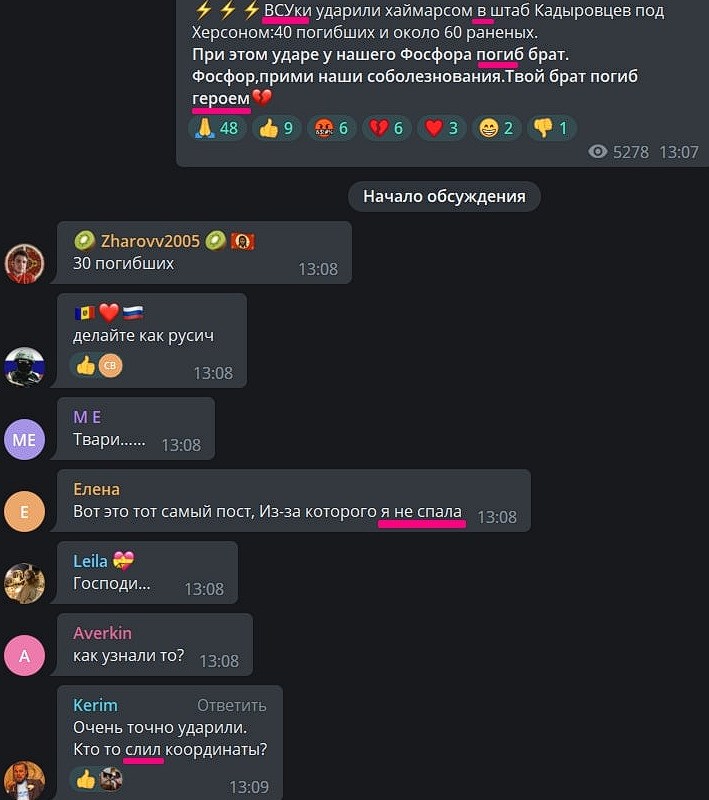This screenshot has height=800, width=709.
Task: Click the angry face reaction with 6
Action: tap(331, 128)
